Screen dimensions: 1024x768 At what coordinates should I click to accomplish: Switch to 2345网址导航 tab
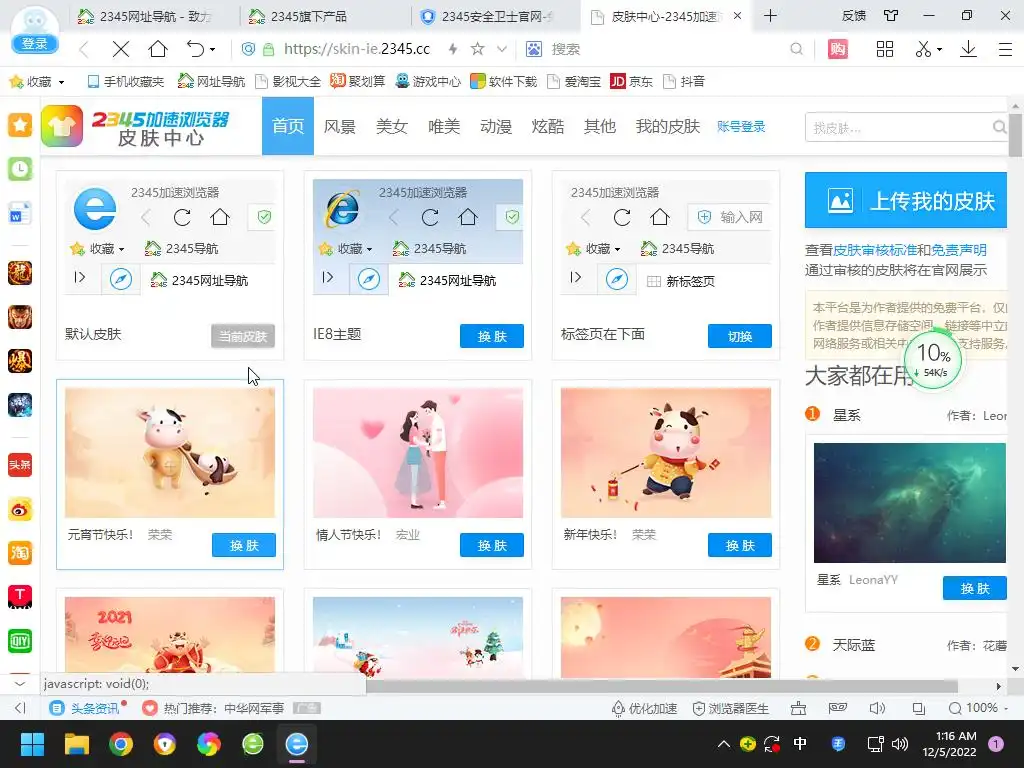pos(154,16)
